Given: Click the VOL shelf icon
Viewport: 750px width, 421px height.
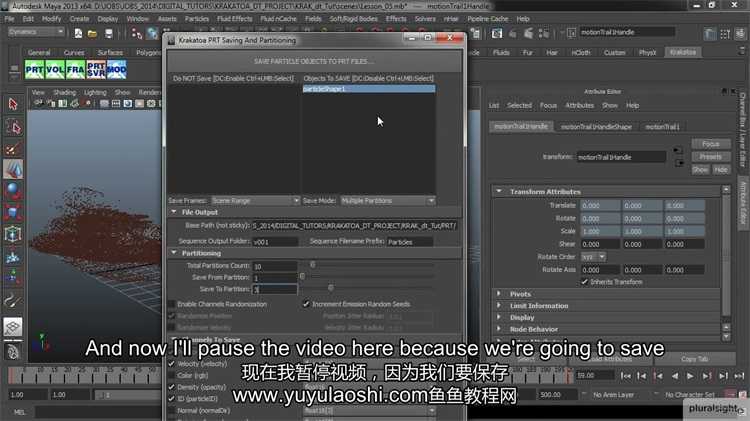Looking at the screenshot, I should [55, 70].
